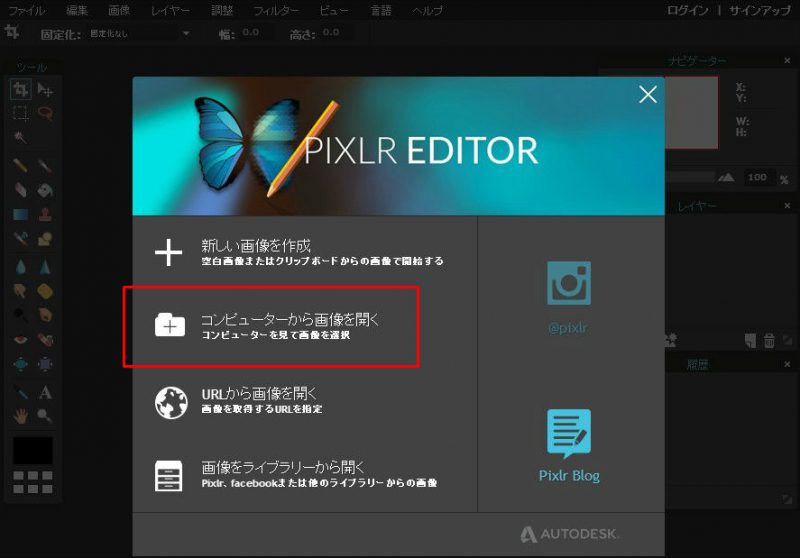Select the Dodge tool
Screen dimensions: 800x558
[20, 315]
